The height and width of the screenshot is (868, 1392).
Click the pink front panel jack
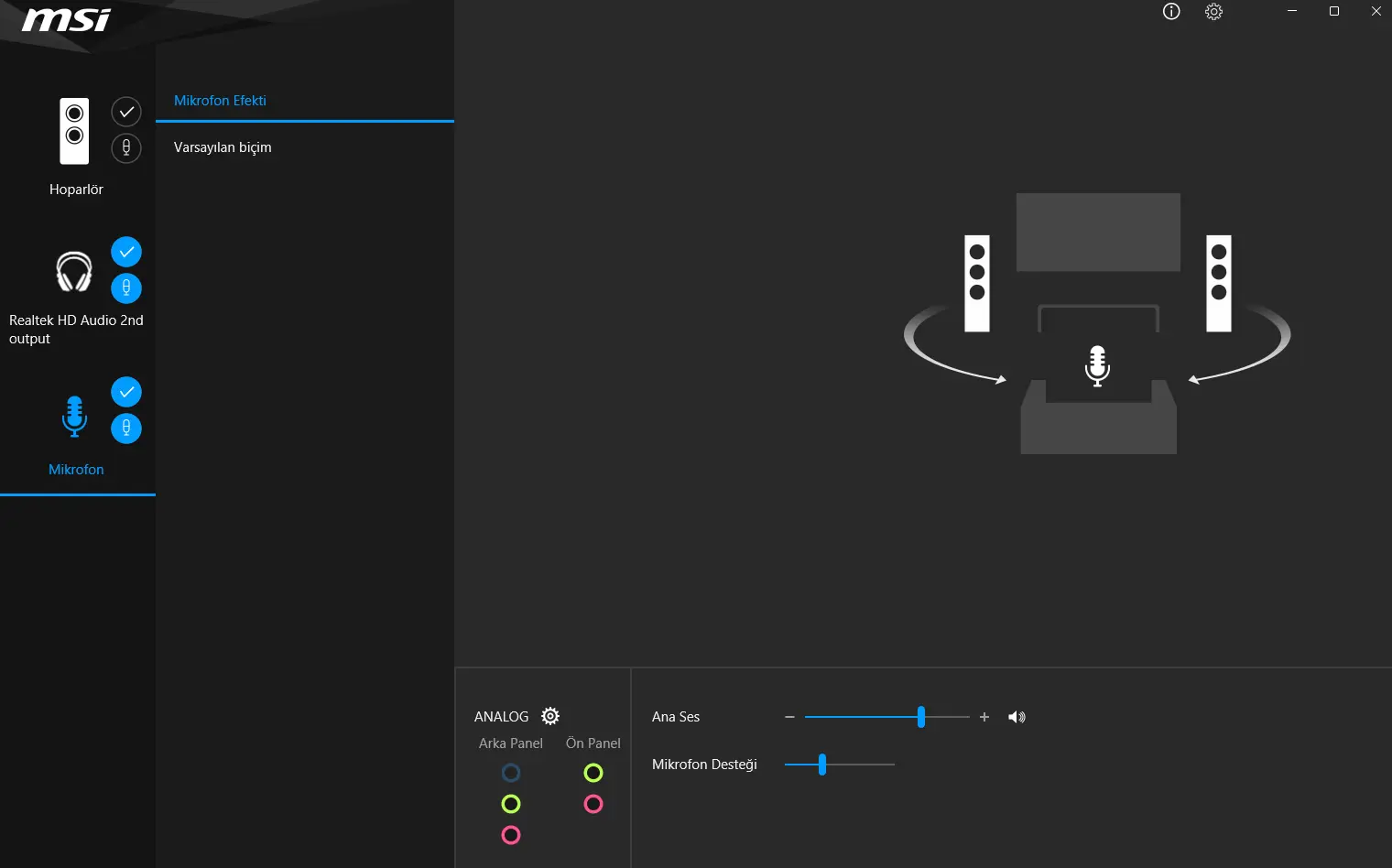[x=593, y=804]
